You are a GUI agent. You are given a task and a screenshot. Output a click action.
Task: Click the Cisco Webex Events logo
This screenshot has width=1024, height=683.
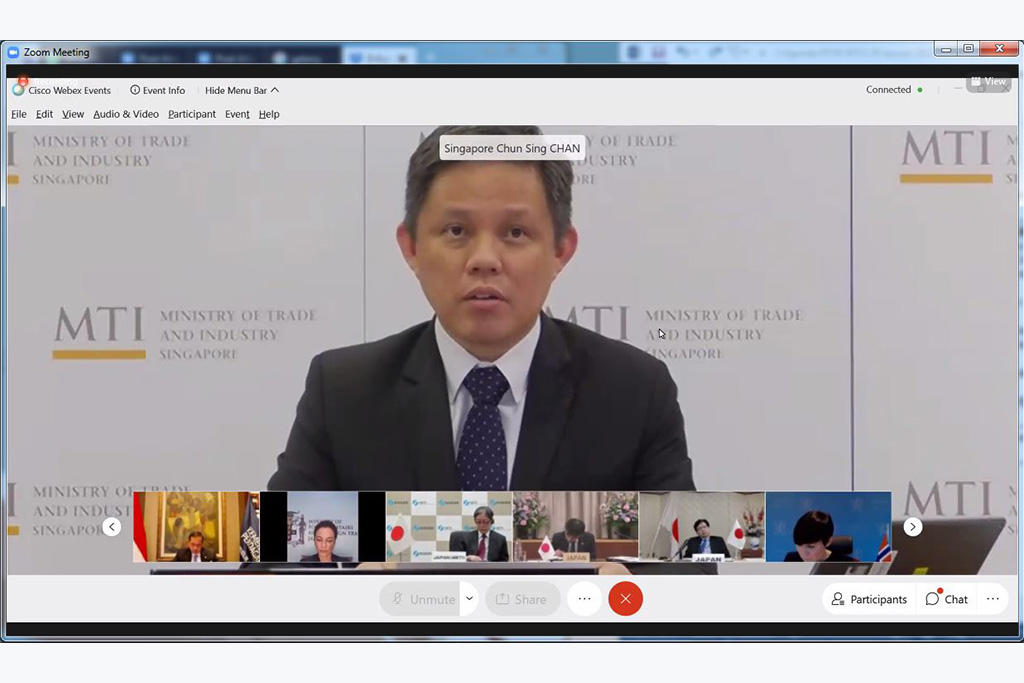coord(18,89)
